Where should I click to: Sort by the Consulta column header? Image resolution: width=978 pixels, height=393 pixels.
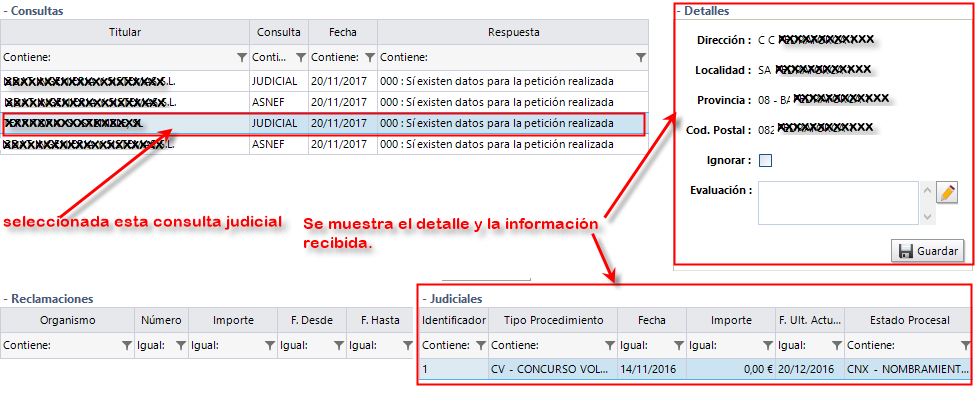click(279, 32)
